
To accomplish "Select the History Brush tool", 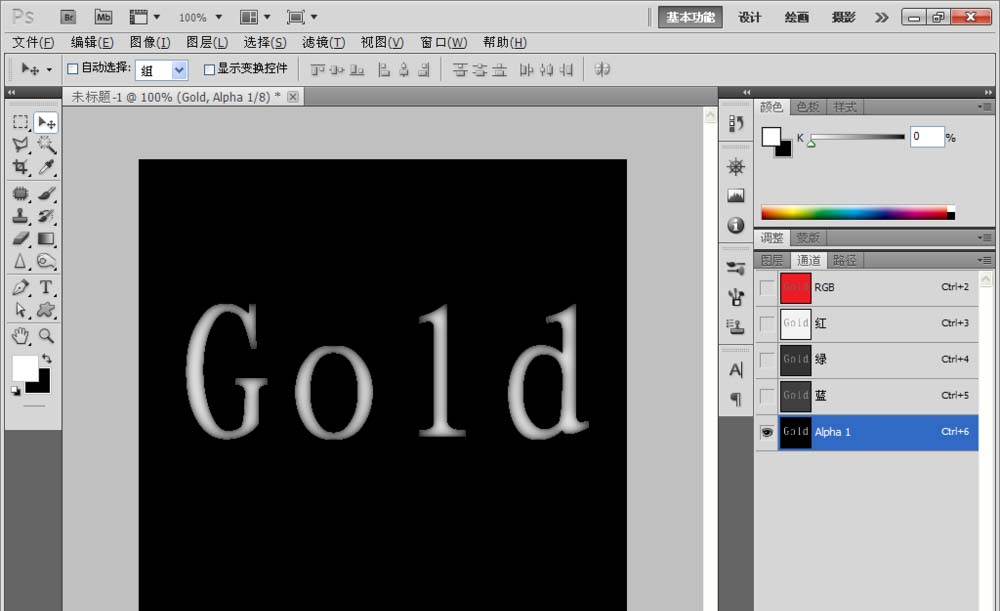I will 46,216.
